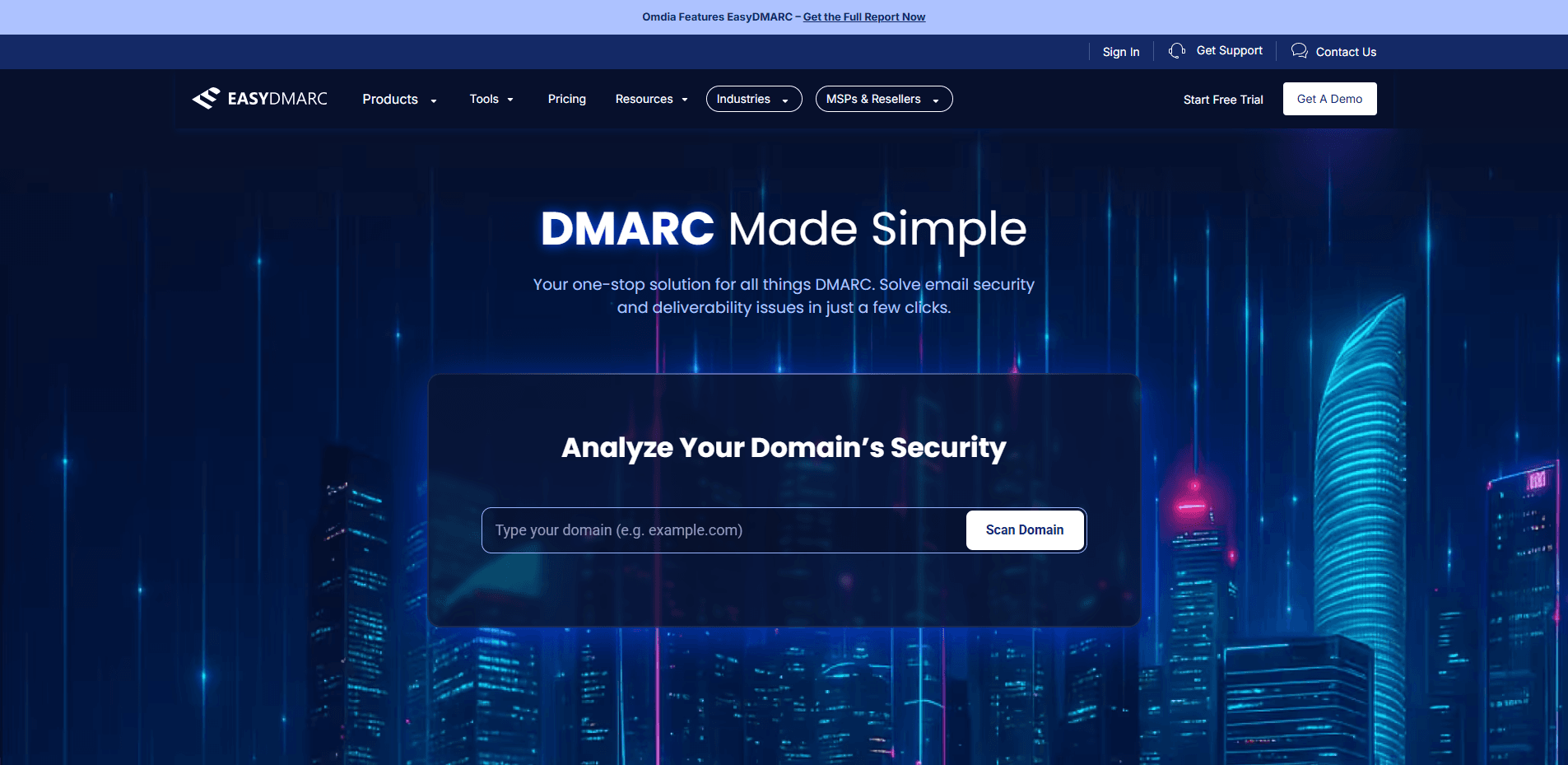Select Contact Us in the top bar

click(1344, 52)
